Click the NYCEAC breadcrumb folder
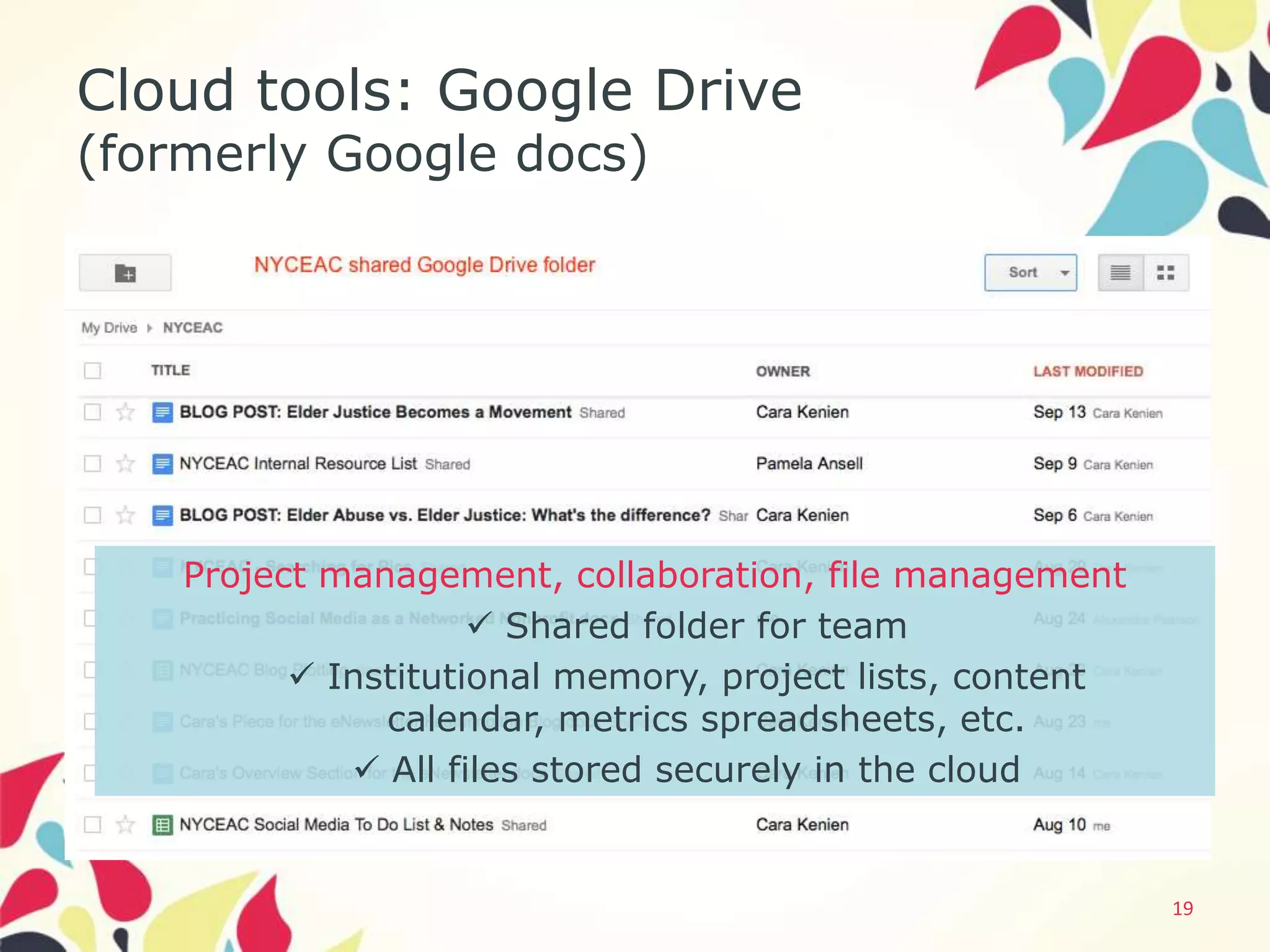This screenshot has height=952, width=1270. click(x=192, y=328)
